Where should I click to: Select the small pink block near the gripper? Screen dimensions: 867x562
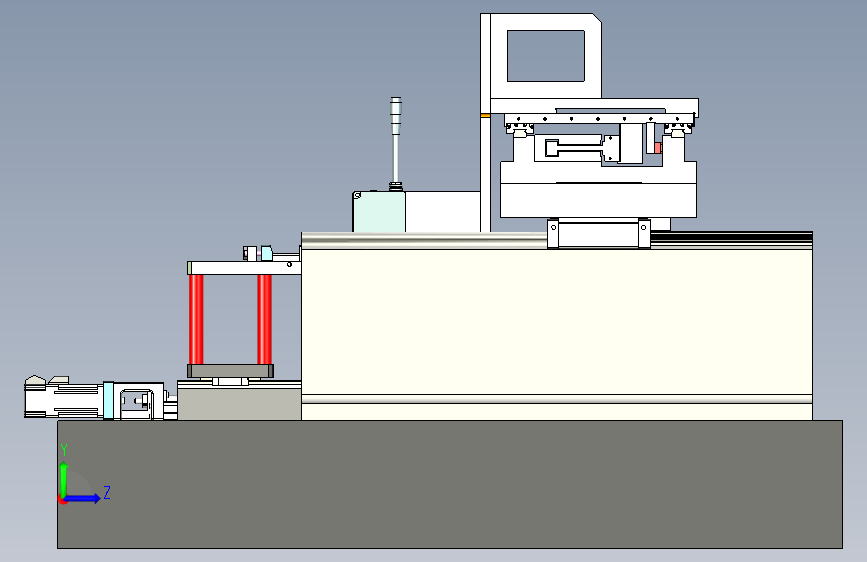click(658, 148)
